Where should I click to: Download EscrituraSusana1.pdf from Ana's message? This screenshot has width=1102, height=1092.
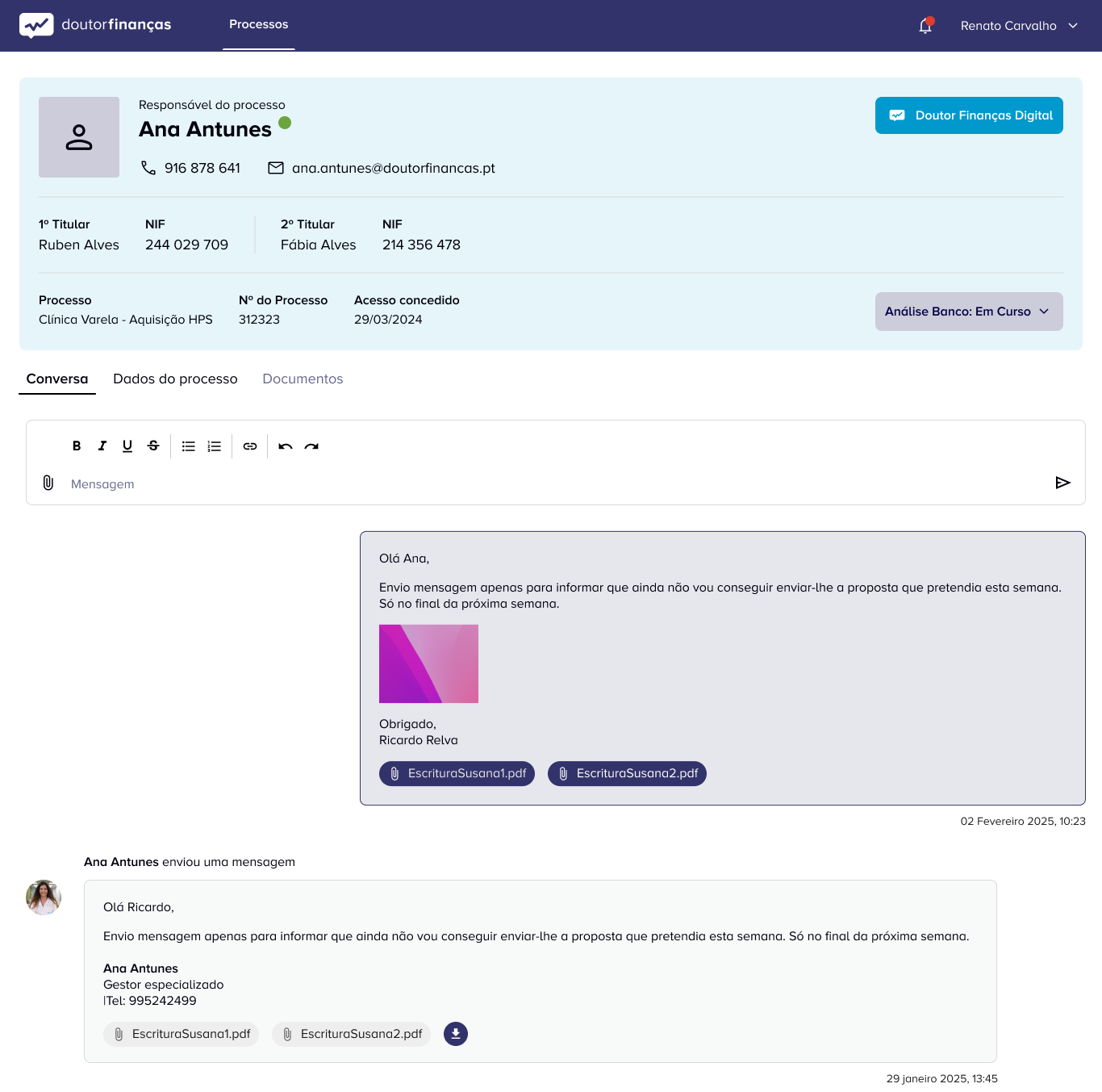(181, 1034)
